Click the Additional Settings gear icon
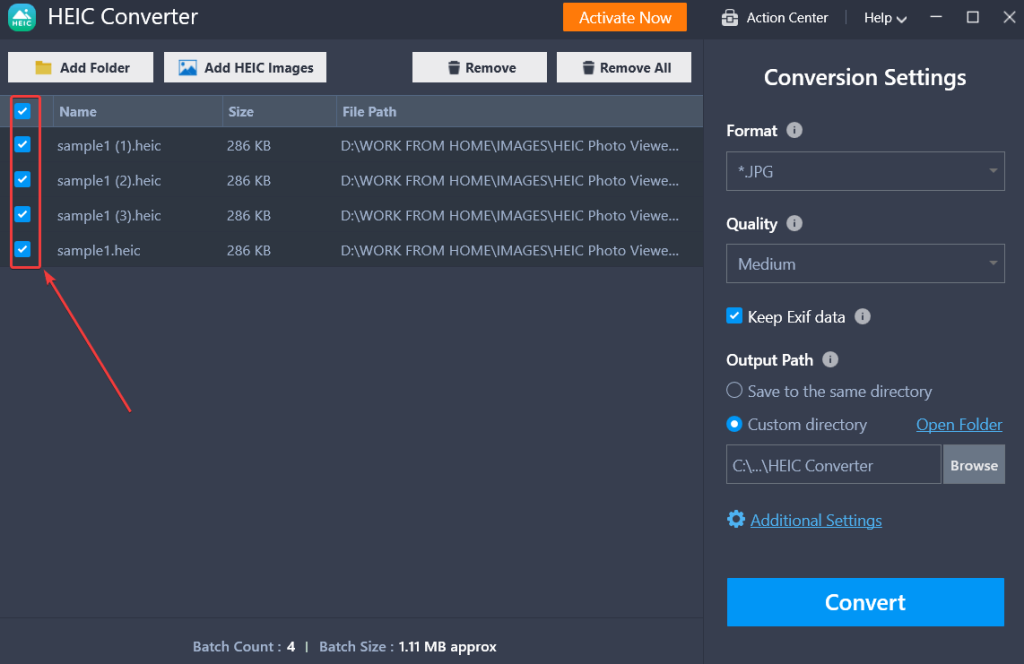Viewport: 1024px width, 664px height. 736,520
